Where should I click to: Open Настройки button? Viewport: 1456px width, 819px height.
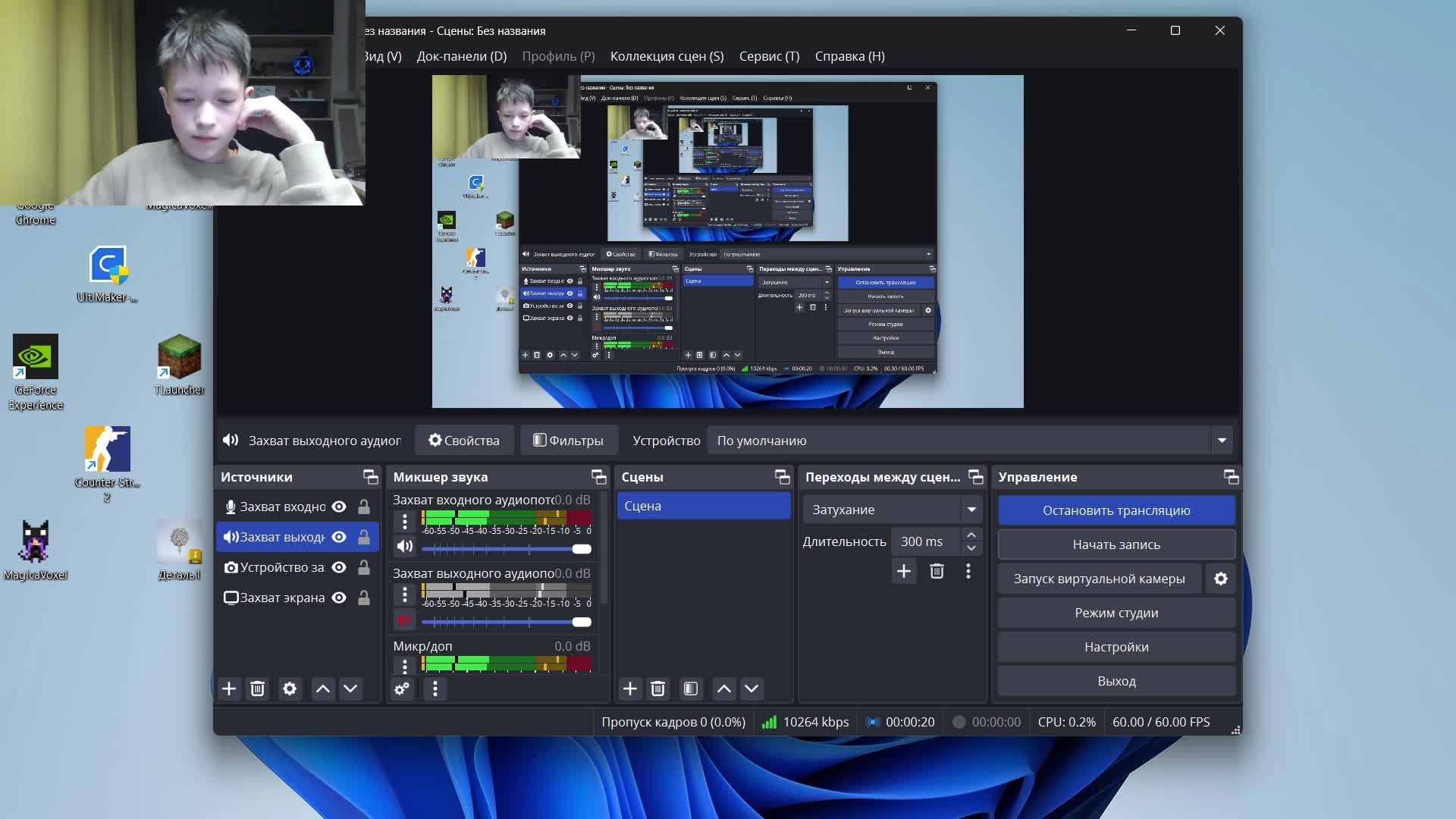point(1116,647)
